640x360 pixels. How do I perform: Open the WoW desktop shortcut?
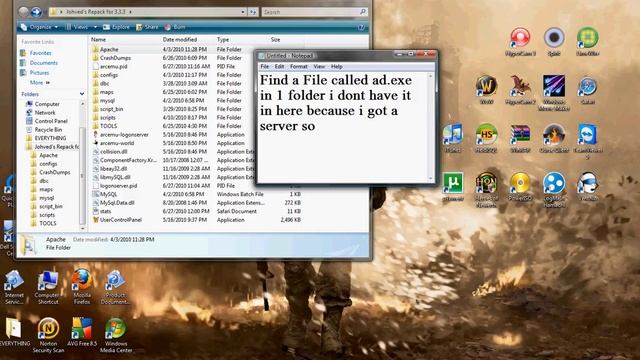coord(486,89)
